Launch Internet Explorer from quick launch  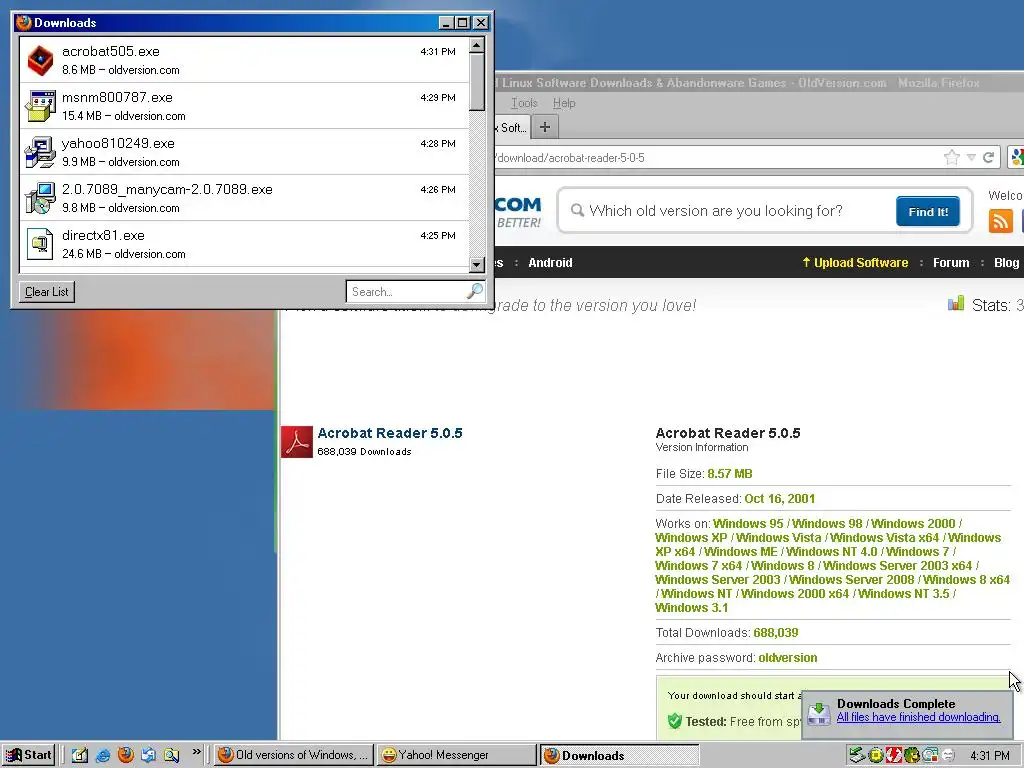(x=103, y=755)
